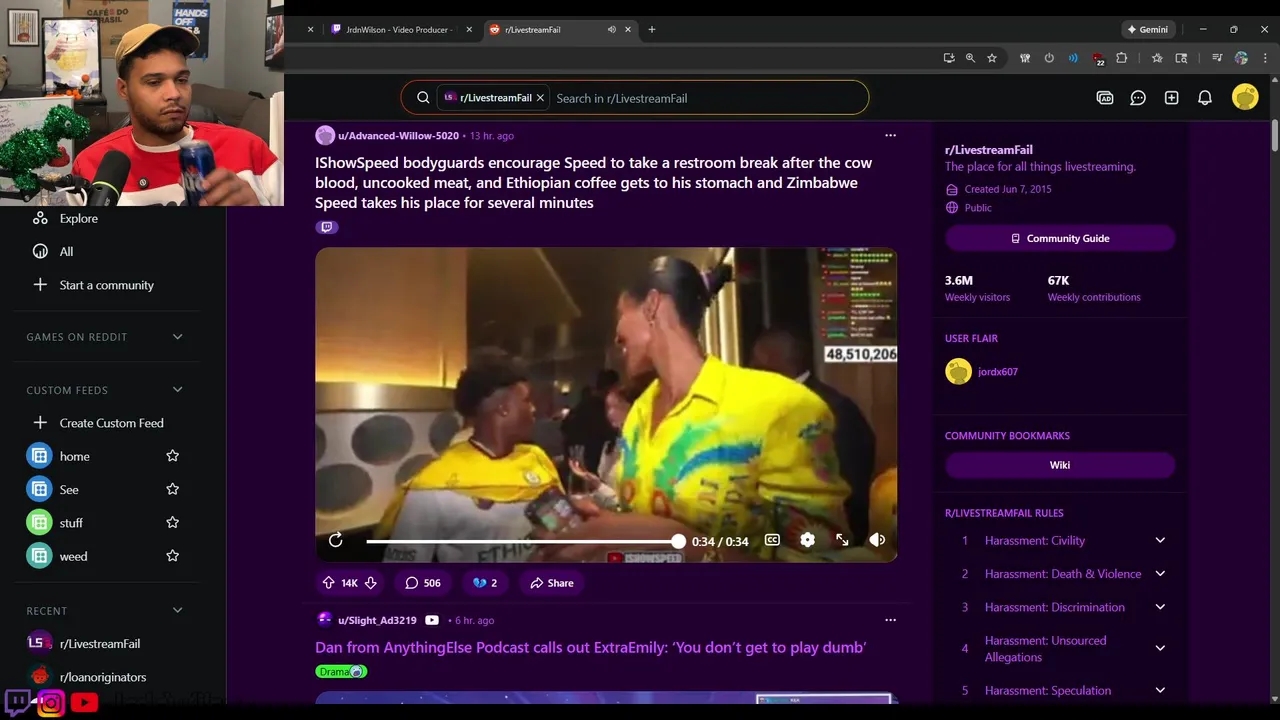Screen dimensions: 1280x720
Task: Click the search magnifier icon
Action: click(423, 98)
